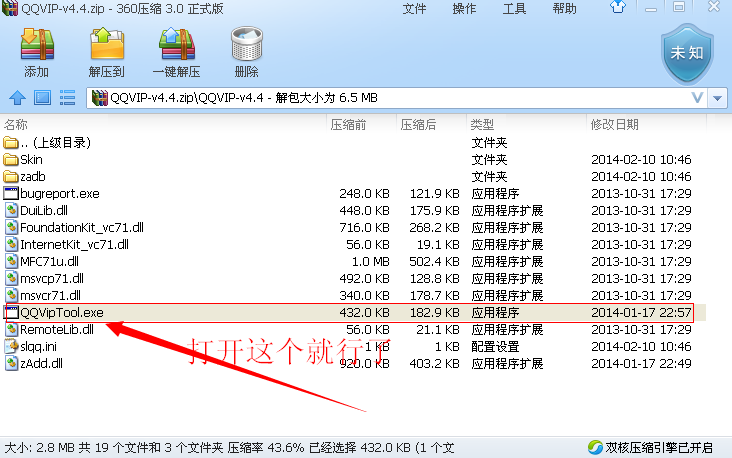Screen dimensions: 732x458
Task: Click the V chevron in address bar
Action: (697, 98)
